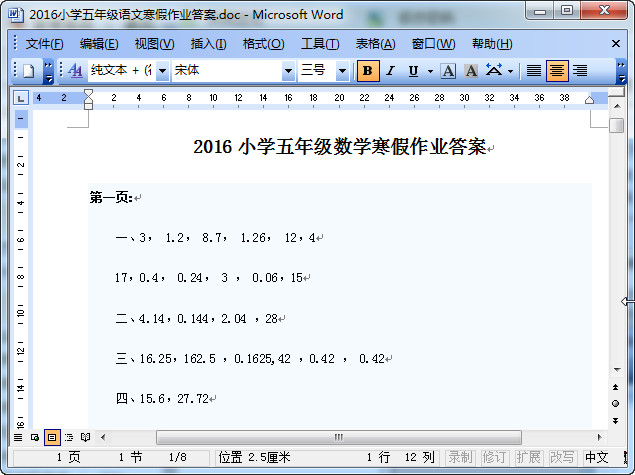The height and width of the screenshot is (475, 635).
Task: Apply Character Border icon
Action: click(x=448, y=71)
